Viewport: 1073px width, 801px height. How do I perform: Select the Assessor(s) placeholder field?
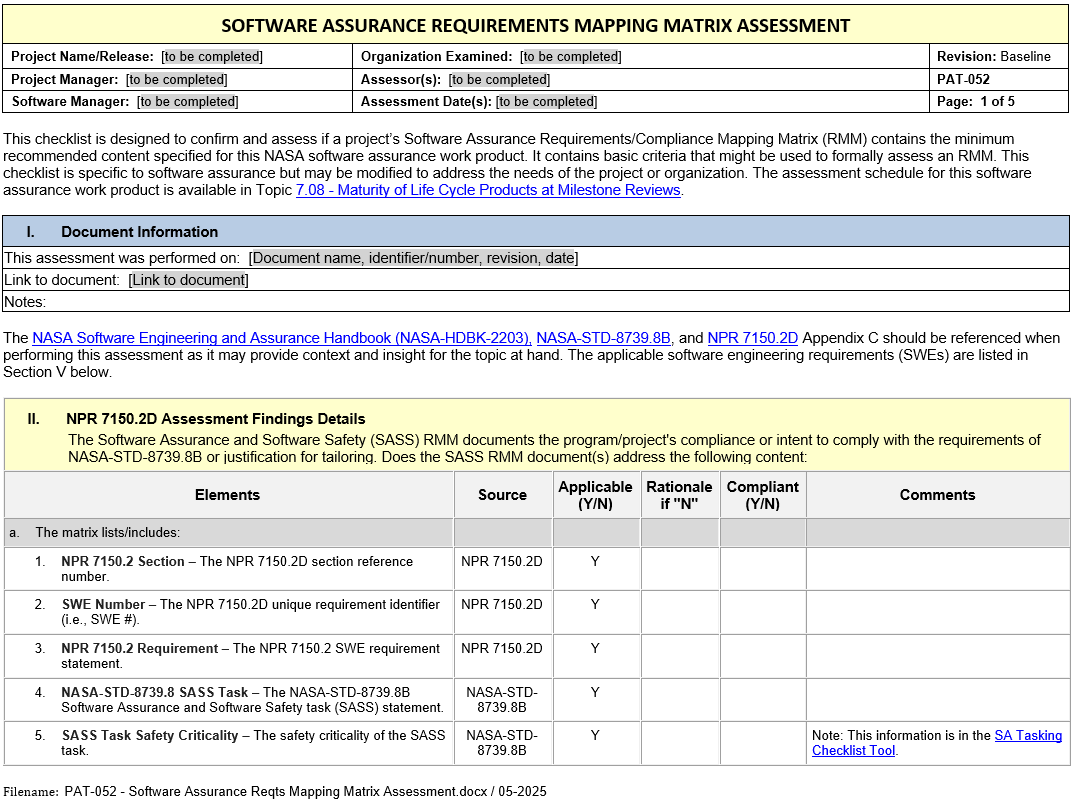pos(498,79)
